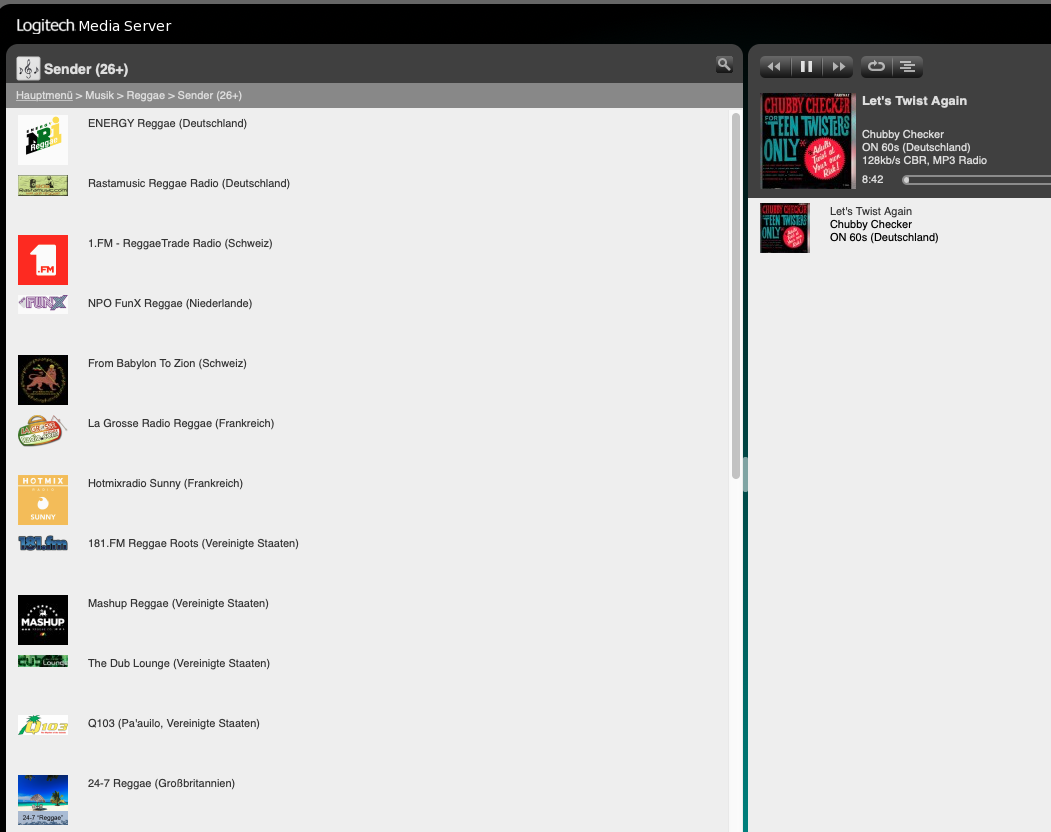Click Chubby Checker in the playlist entry
This screenshot has height=832, width=1051.
871,225
